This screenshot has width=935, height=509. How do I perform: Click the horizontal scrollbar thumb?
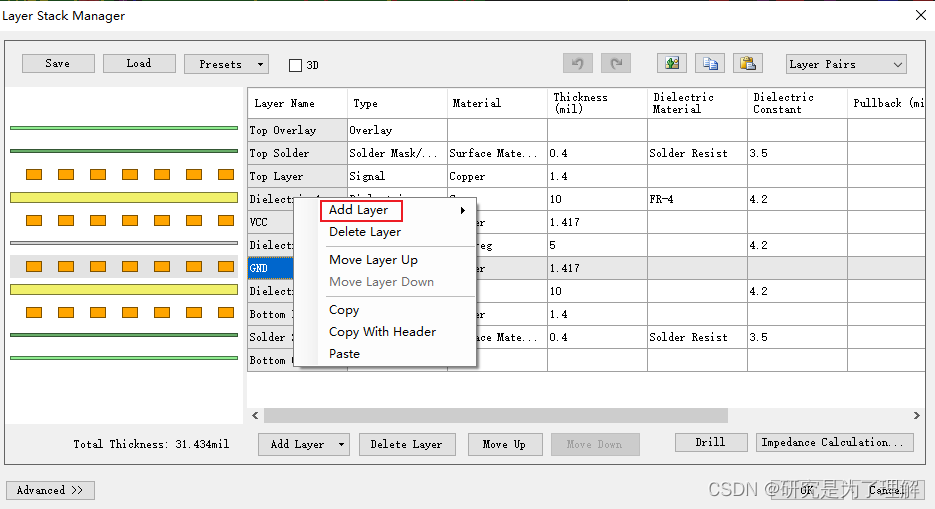tap(496, 415)
